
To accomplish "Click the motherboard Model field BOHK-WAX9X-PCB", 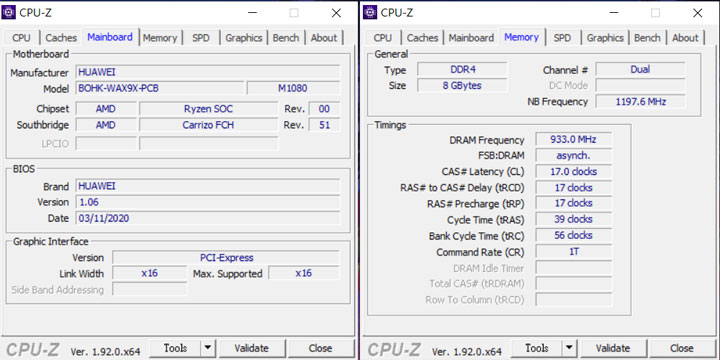I will pos(160,88).
